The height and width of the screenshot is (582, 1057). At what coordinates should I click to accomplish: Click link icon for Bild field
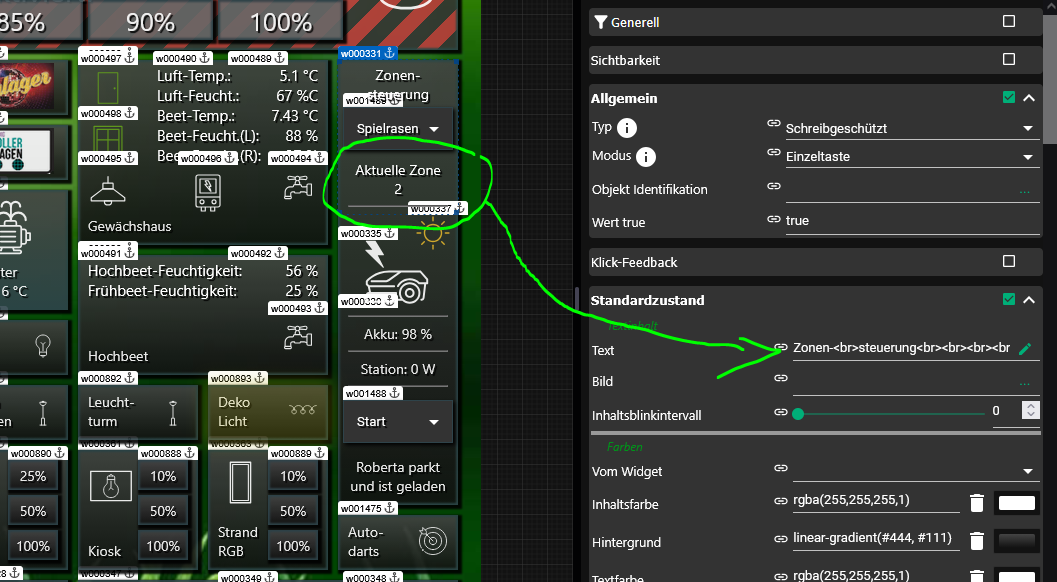pos(781,378)
